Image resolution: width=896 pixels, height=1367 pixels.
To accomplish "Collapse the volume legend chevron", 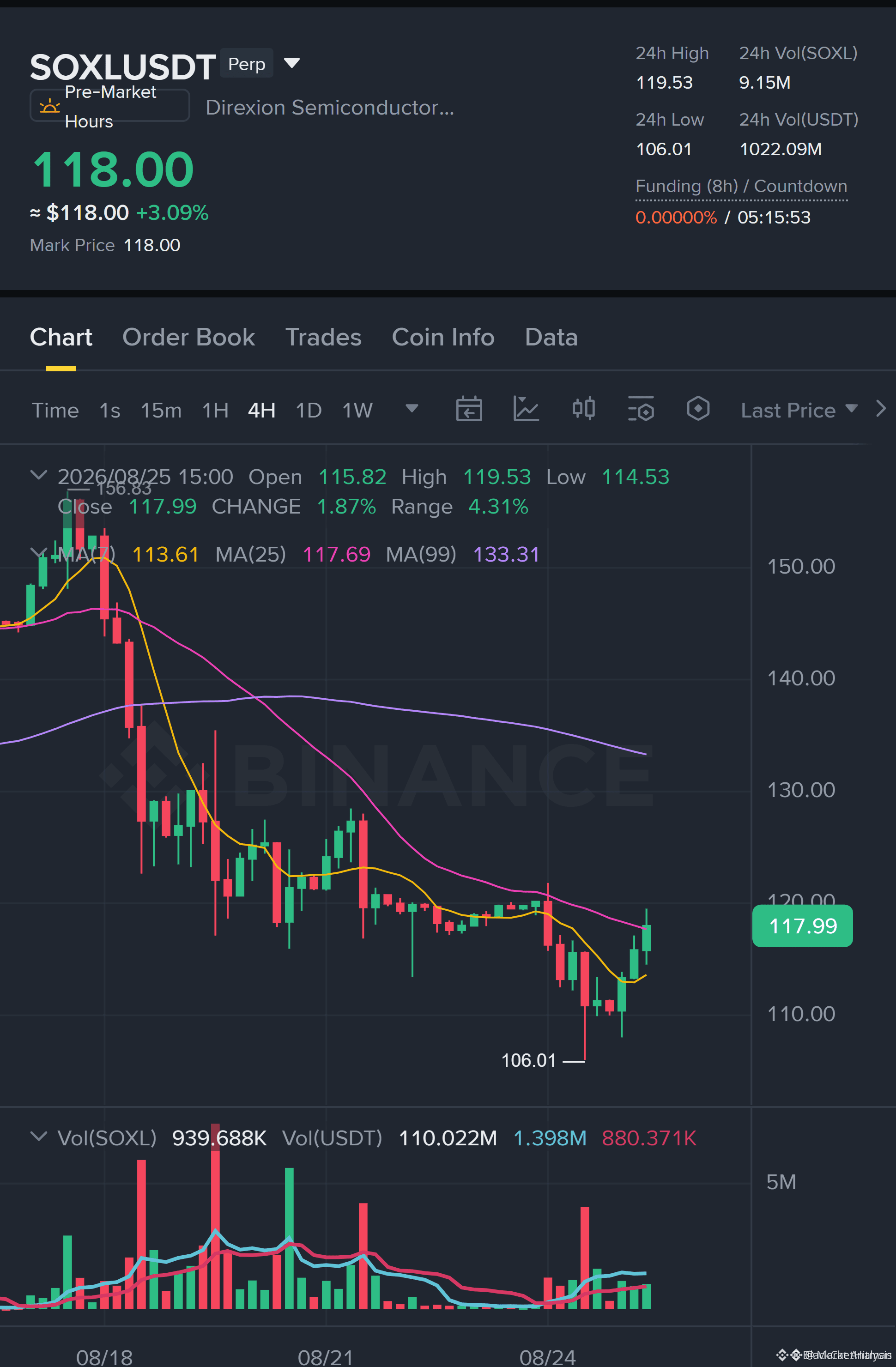I will pos(38,1136).
